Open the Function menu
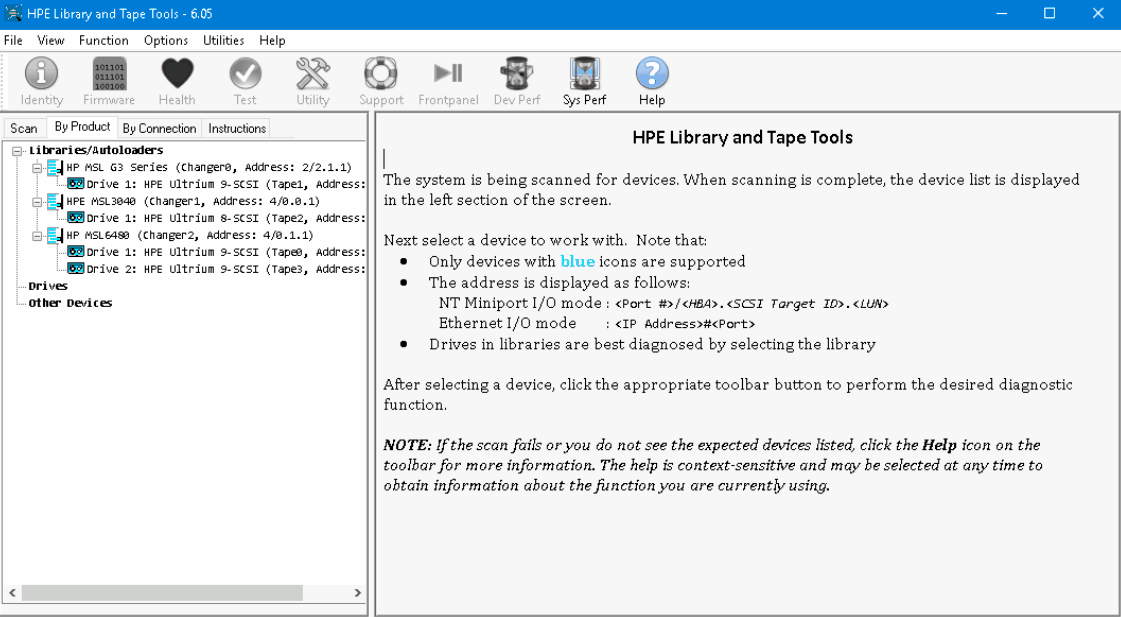Screen dimensions: 1121x617 (104, 40)
